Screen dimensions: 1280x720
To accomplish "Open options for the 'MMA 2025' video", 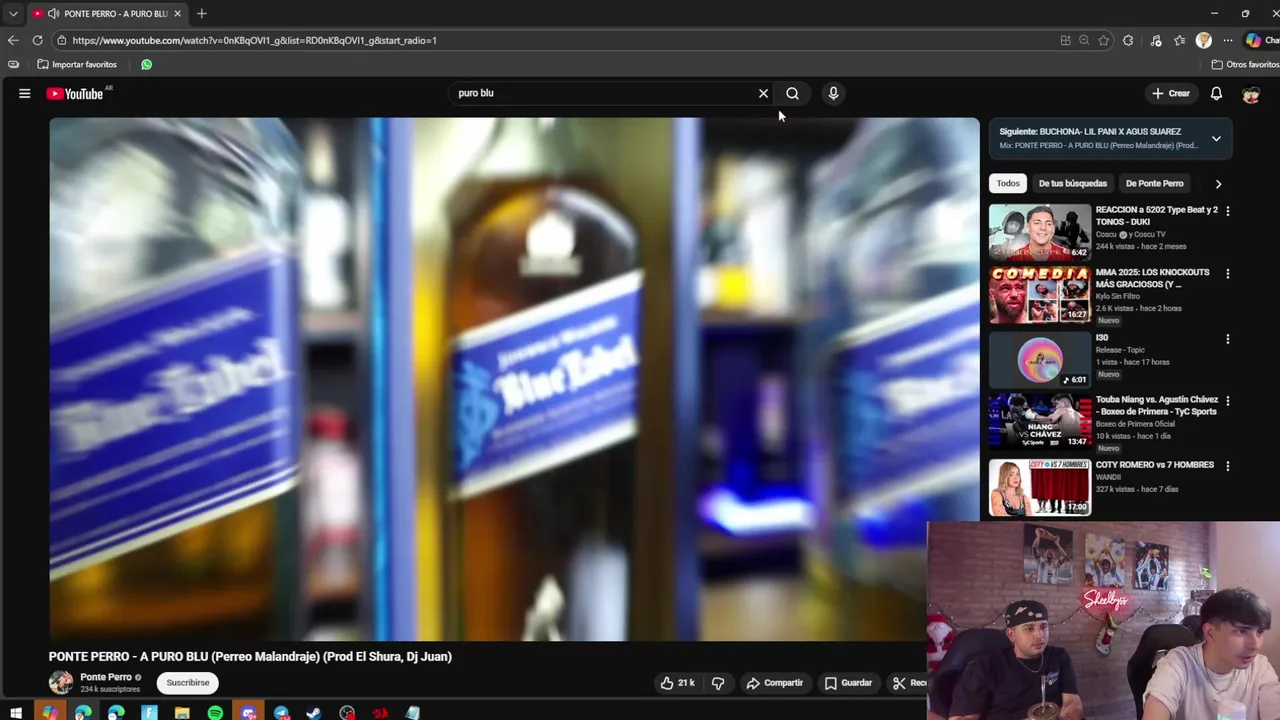I will pyautogui.click(x=1228, y=273).
